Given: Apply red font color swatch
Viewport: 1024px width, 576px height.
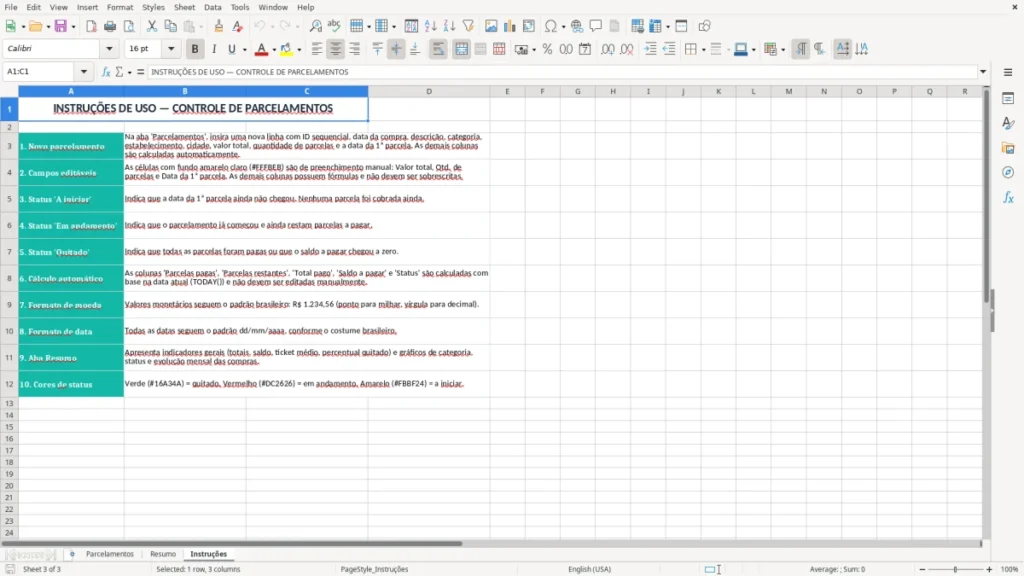Looking at the screenshot, I should (261, 49).
